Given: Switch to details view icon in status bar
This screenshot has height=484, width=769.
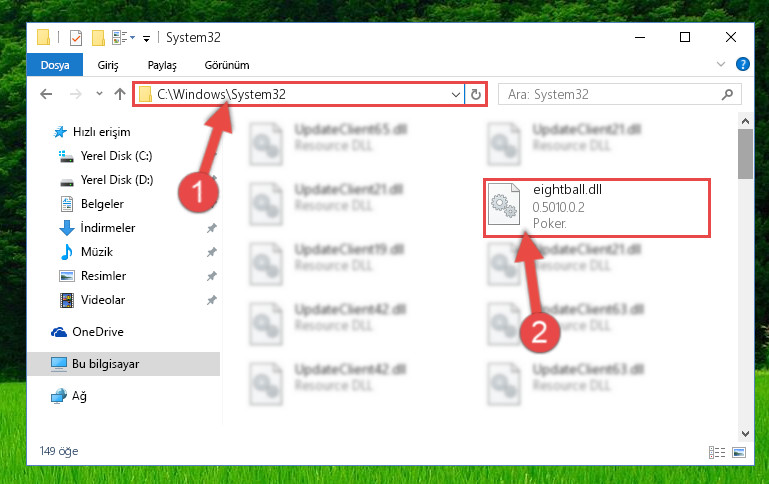Looking at the screenshot, I should (x=717, y=452).
